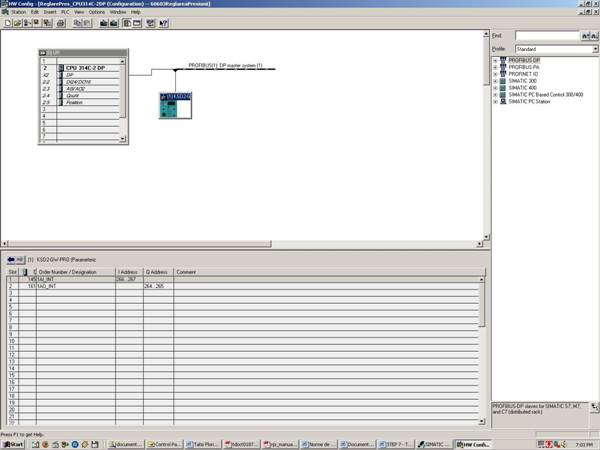Click the Print toolbar icon
600x450 pixels.
[60, 23]
